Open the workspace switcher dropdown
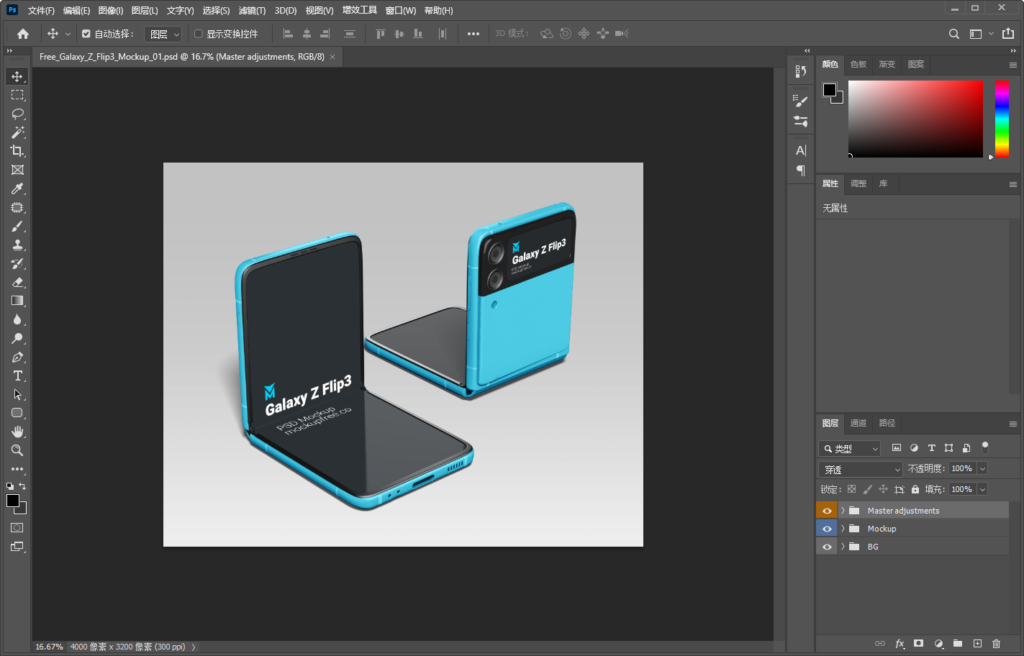 click(981, 34)
